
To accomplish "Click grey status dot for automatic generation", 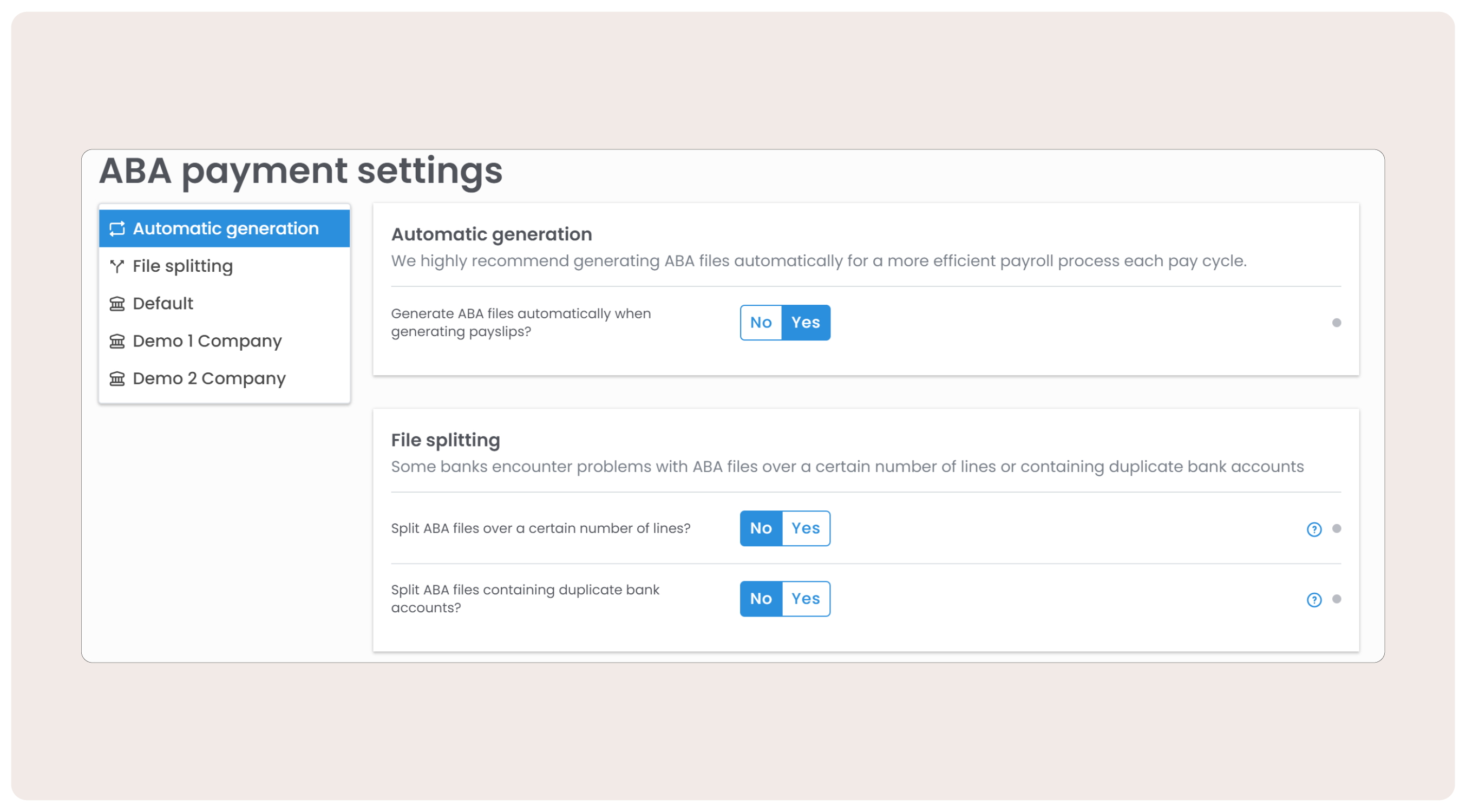I will click(1336, 323).
